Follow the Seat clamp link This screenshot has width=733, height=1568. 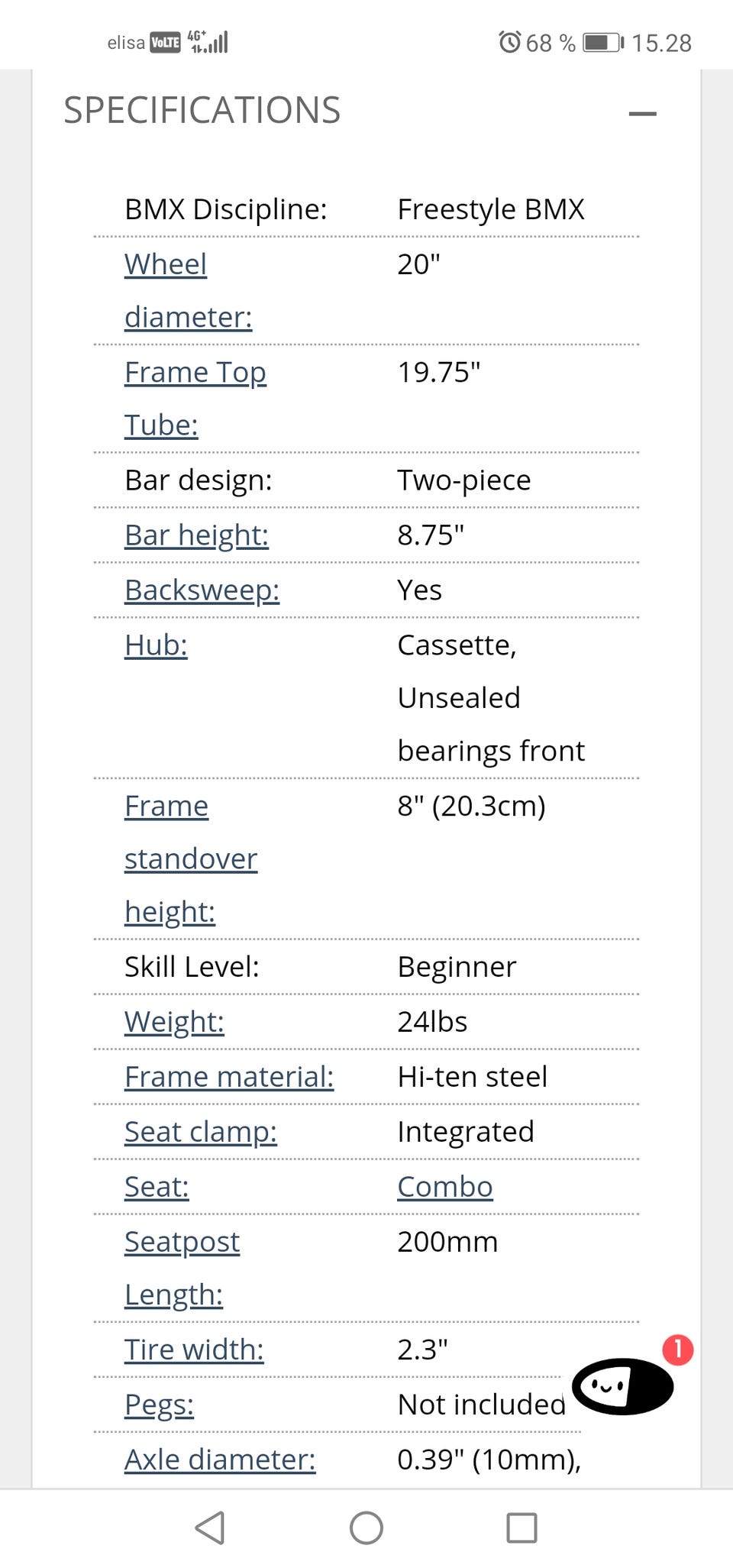point(201,1132)
